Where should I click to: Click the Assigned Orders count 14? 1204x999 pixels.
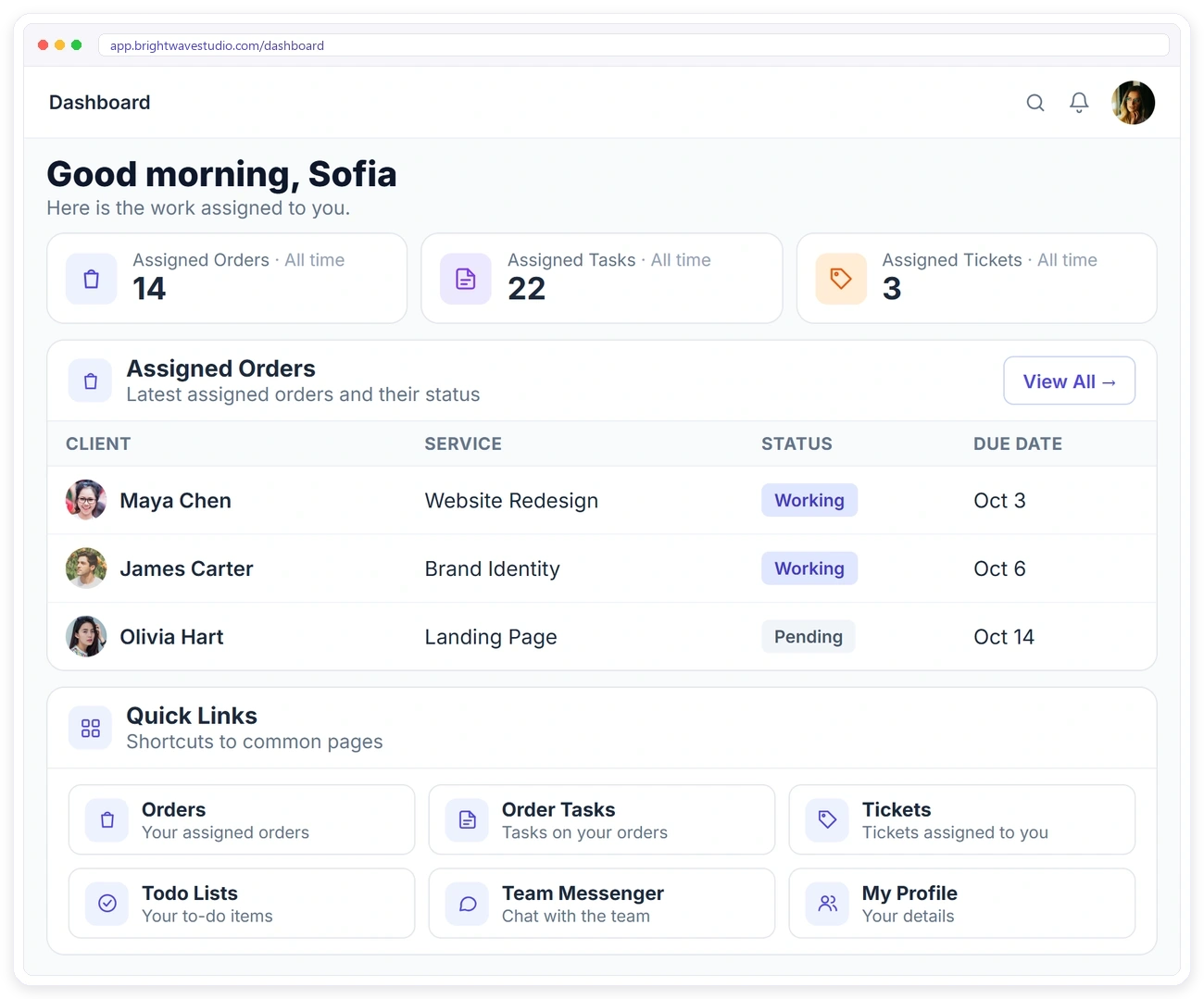149,289
